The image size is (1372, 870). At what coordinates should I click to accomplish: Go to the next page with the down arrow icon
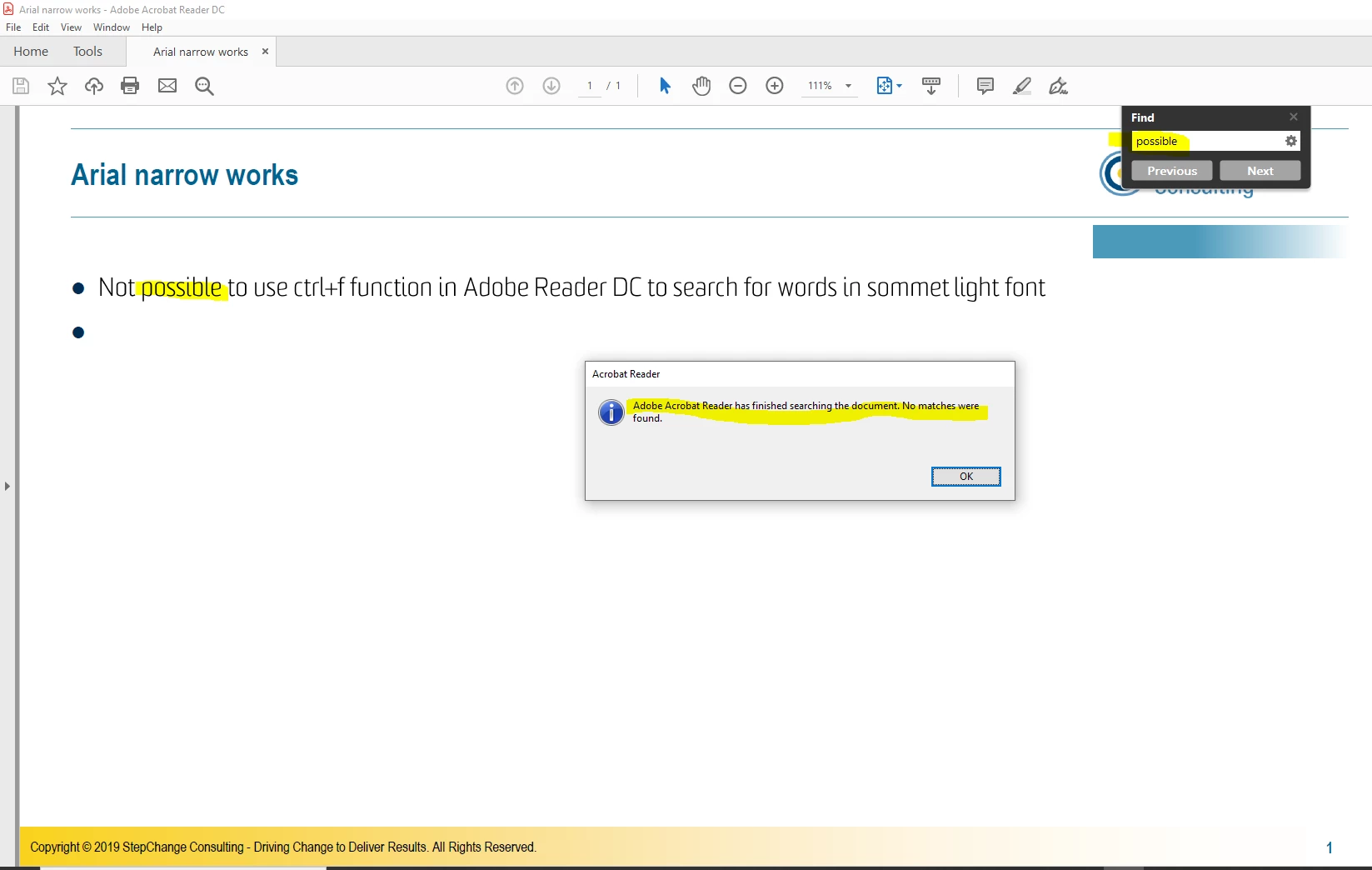pyautogui.click(x=551, y=86)
